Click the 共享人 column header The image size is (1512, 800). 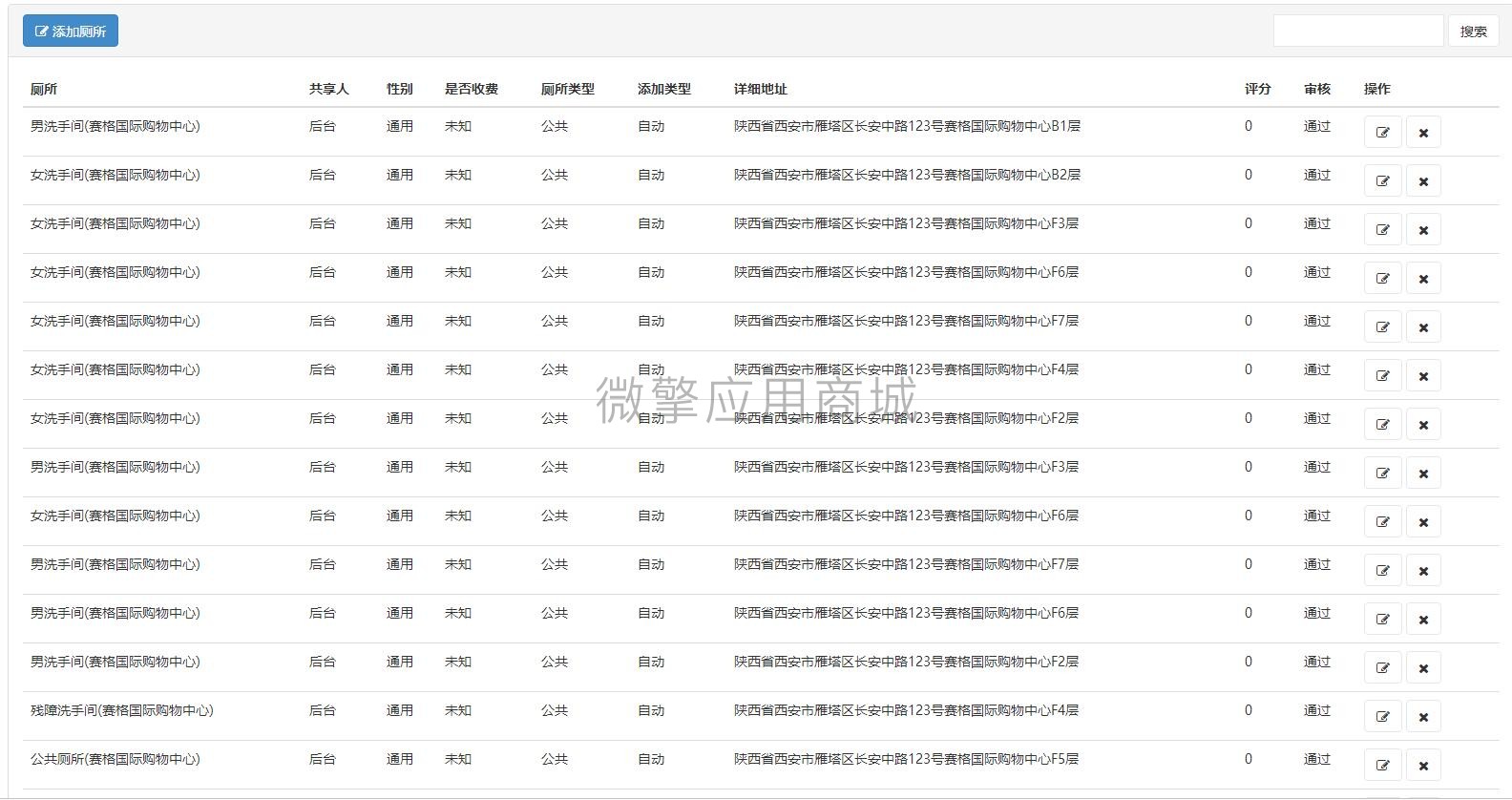[x=329, y=89]
